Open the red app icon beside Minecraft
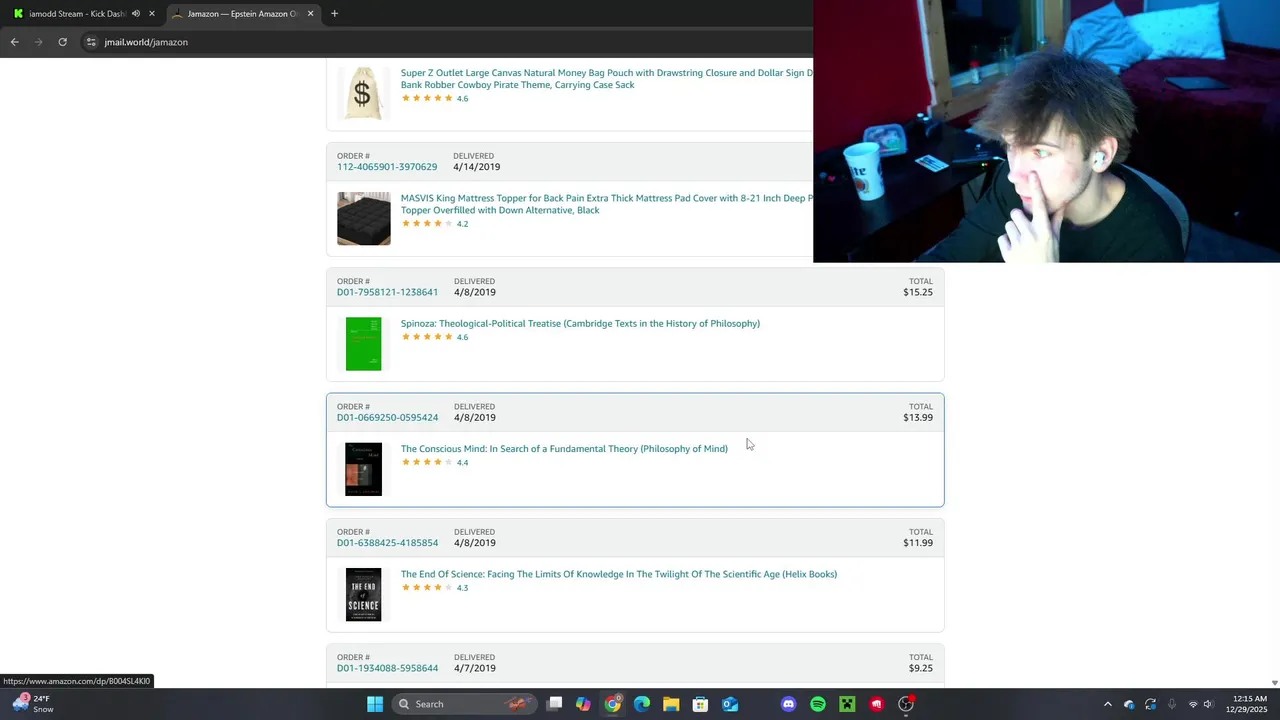The height and width of the screenshot is (720, 1280). tap(877, 704)
